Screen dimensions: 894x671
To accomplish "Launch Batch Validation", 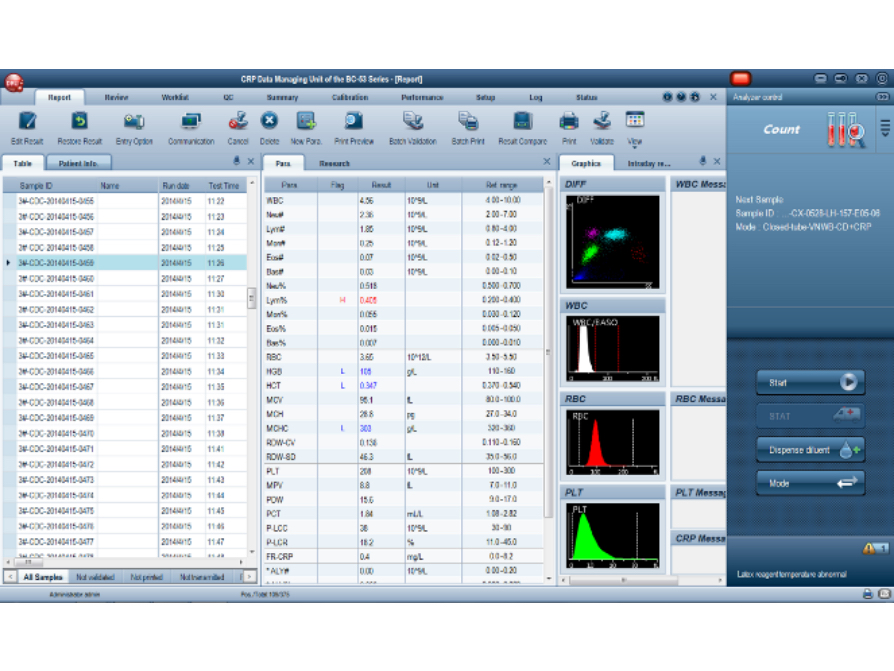I will [412, 122].
